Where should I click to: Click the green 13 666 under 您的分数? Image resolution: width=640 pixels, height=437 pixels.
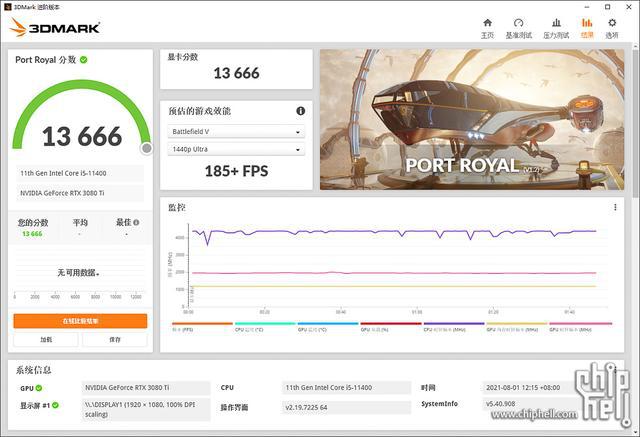[x=32, y=234]
